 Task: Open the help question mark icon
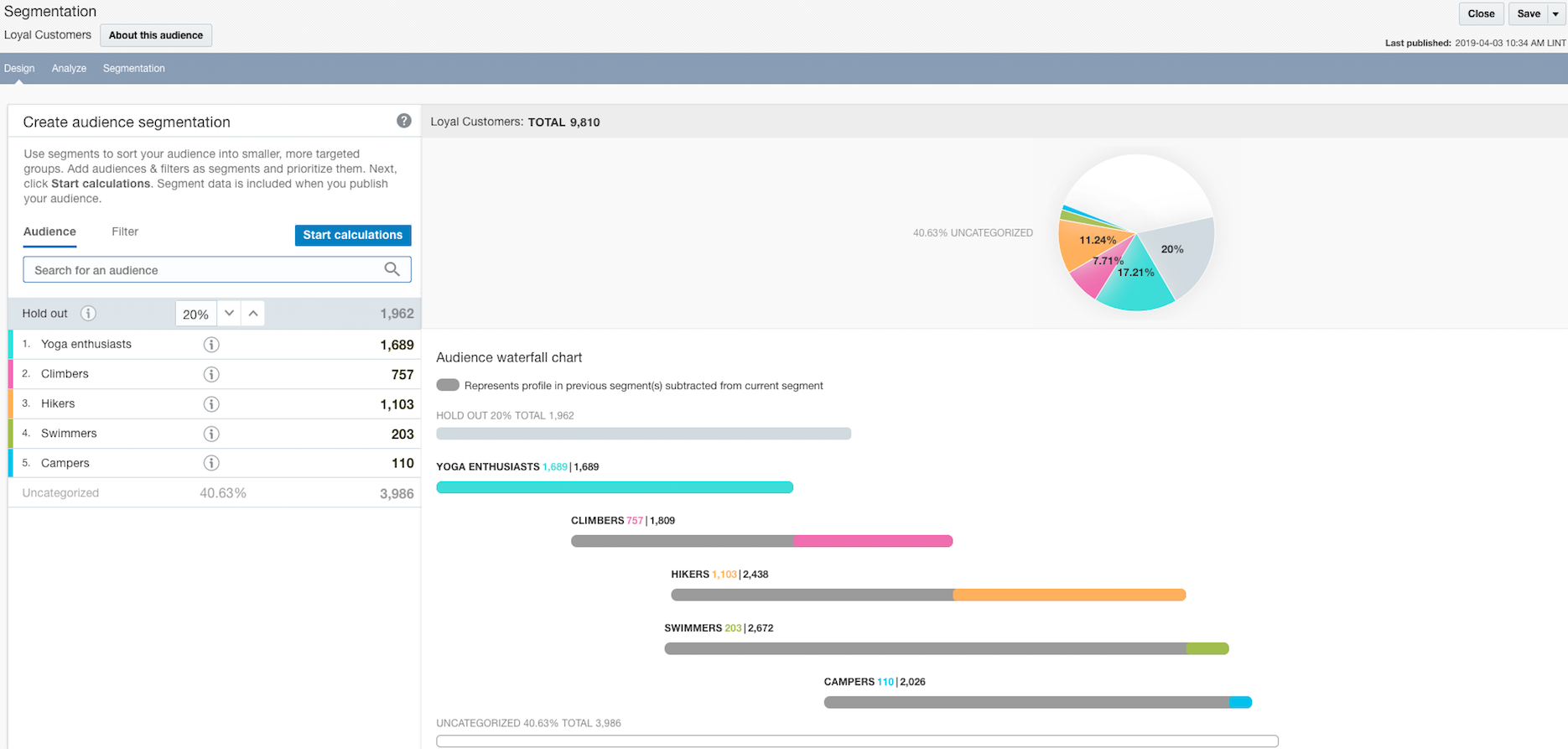pyautogui.click(x=404, y=121)
